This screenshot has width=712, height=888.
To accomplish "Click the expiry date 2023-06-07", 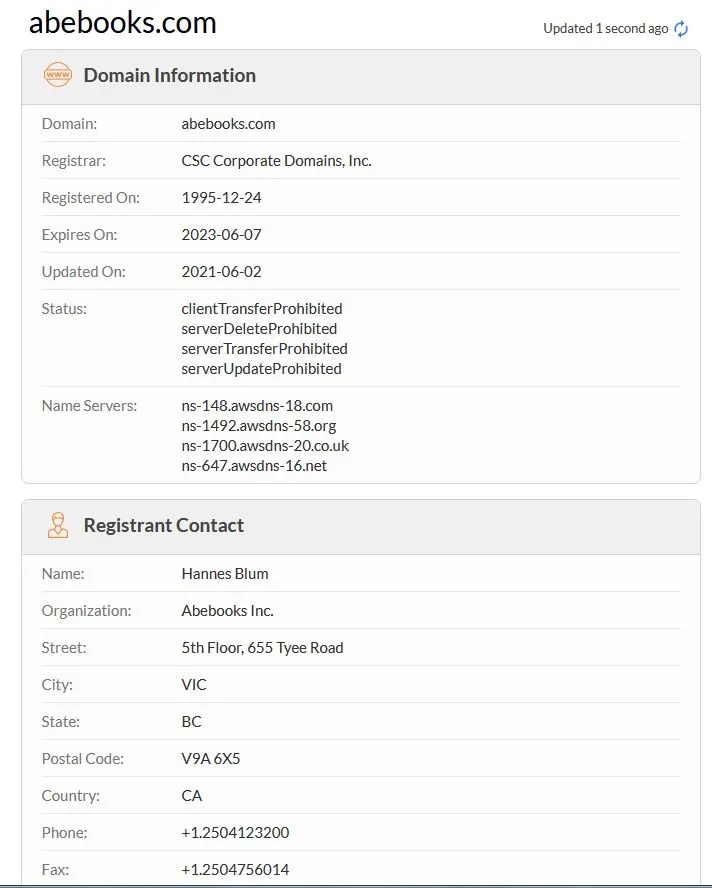I will [x=221, y=234].
